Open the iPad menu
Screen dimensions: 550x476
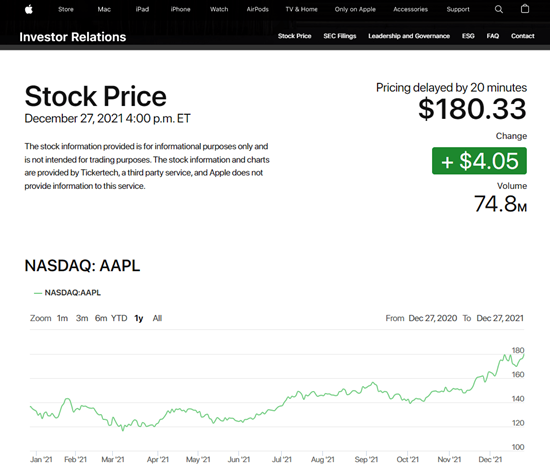[142, 9]
